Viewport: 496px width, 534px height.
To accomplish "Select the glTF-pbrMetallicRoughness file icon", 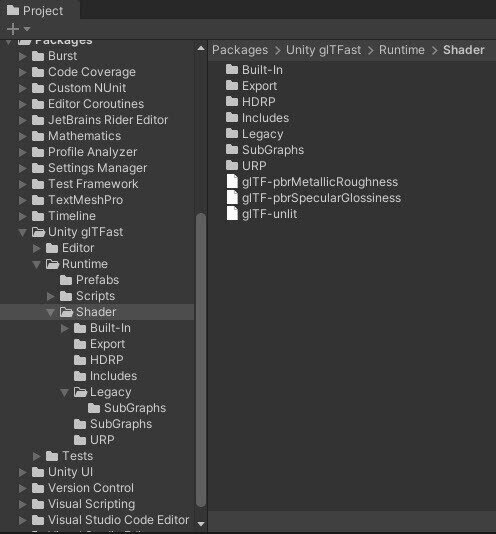I will (232, 182).
